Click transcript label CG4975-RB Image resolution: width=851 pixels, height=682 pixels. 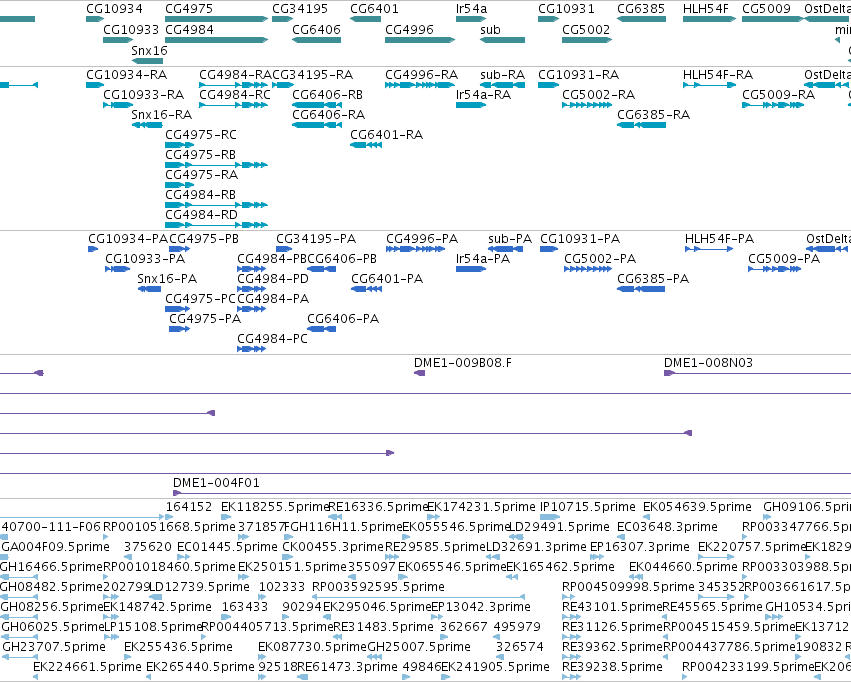click(201, 155)
